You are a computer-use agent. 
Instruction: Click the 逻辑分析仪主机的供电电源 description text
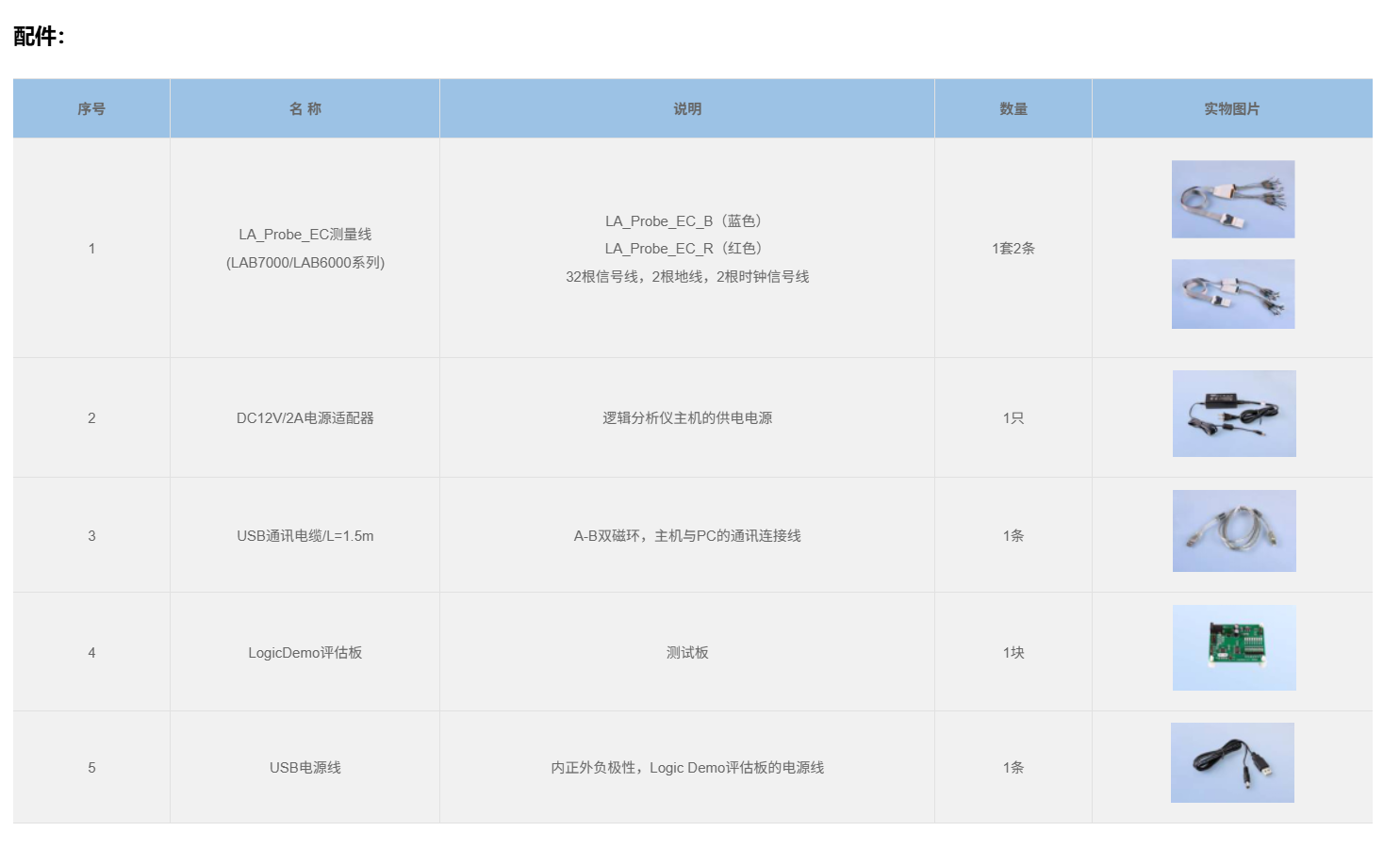coord(687,417)
